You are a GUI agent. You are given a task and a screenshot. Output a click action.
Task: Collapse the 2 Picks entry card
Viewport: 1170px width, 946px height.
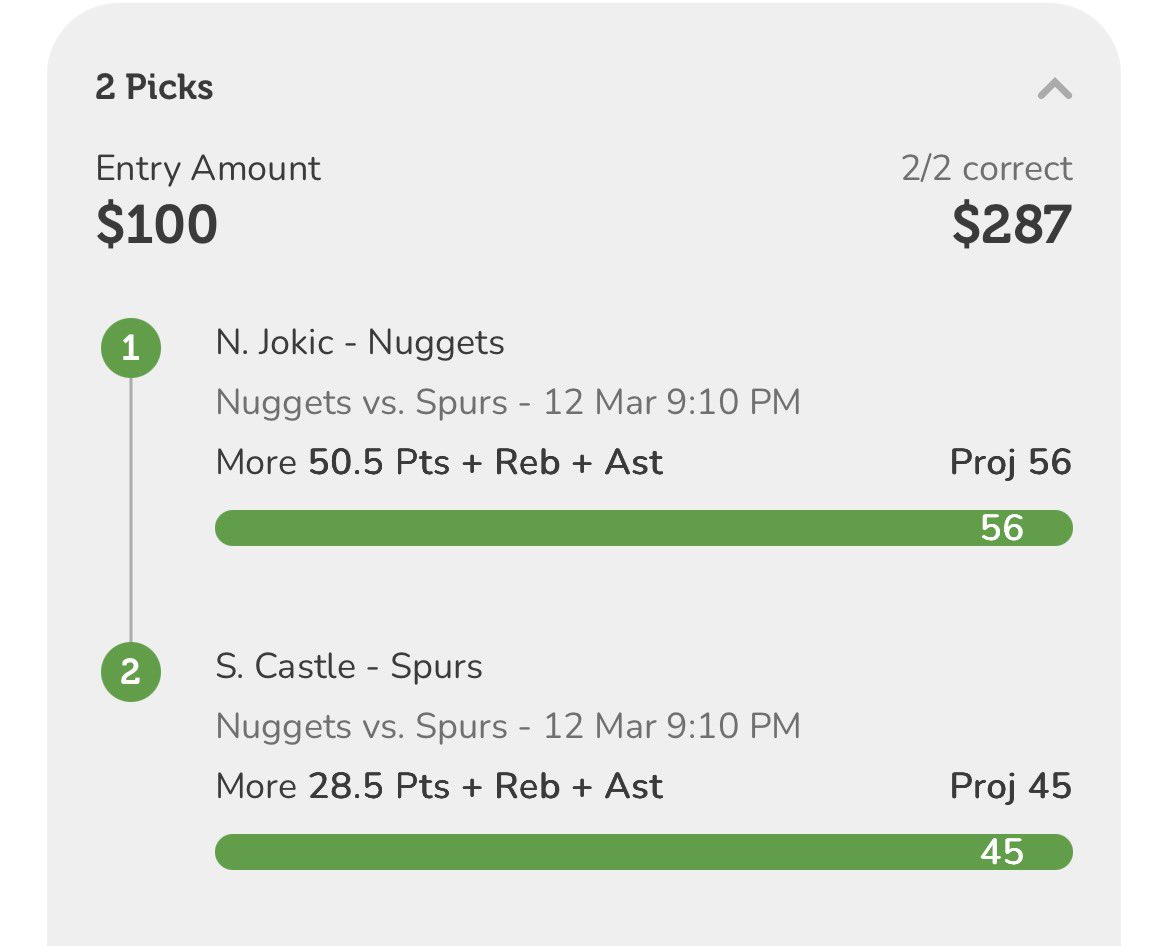(x=1054, y=90)
